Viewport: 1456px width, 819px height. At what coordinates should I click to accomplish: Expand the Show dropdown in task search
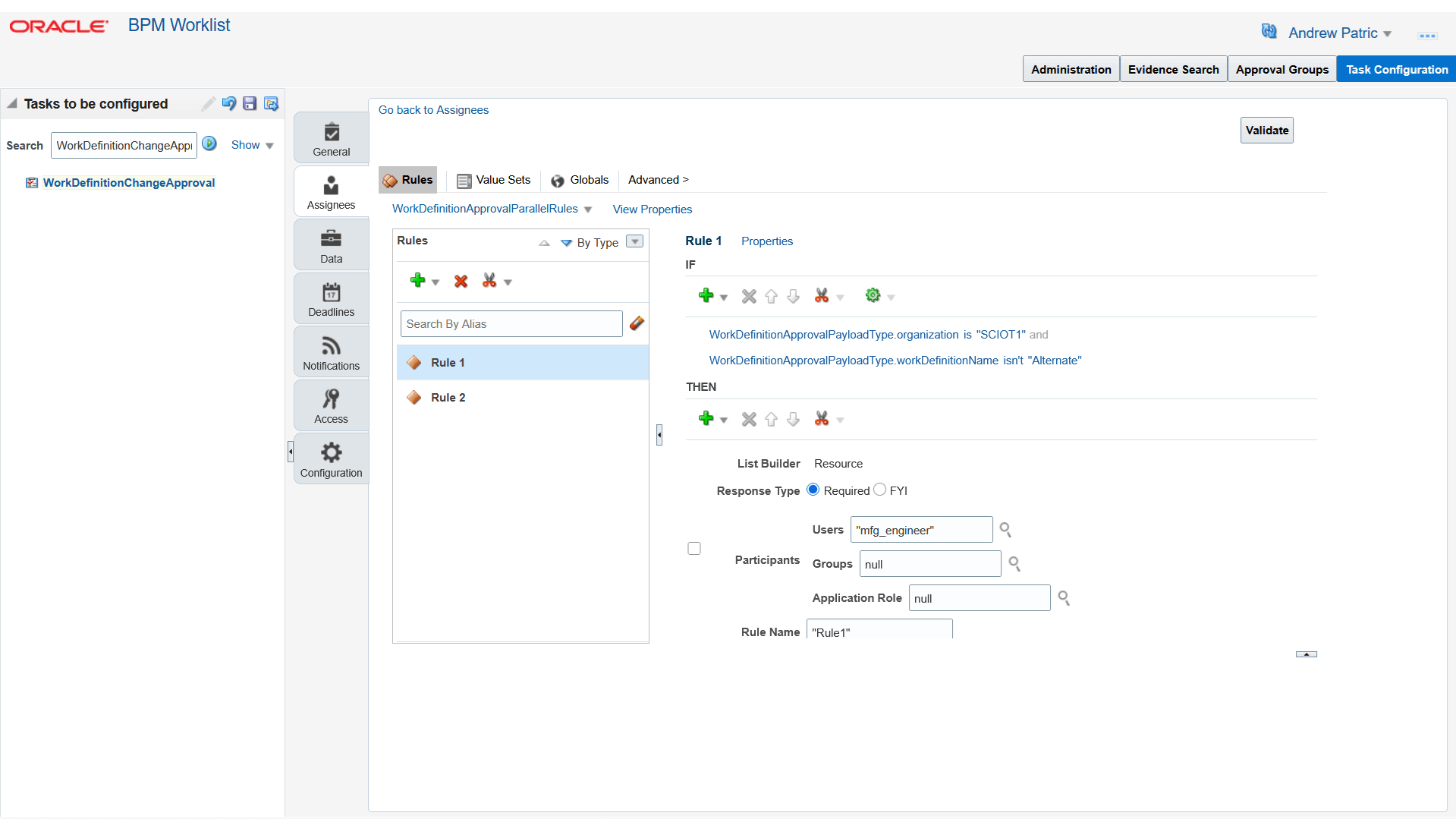(253, 145)
